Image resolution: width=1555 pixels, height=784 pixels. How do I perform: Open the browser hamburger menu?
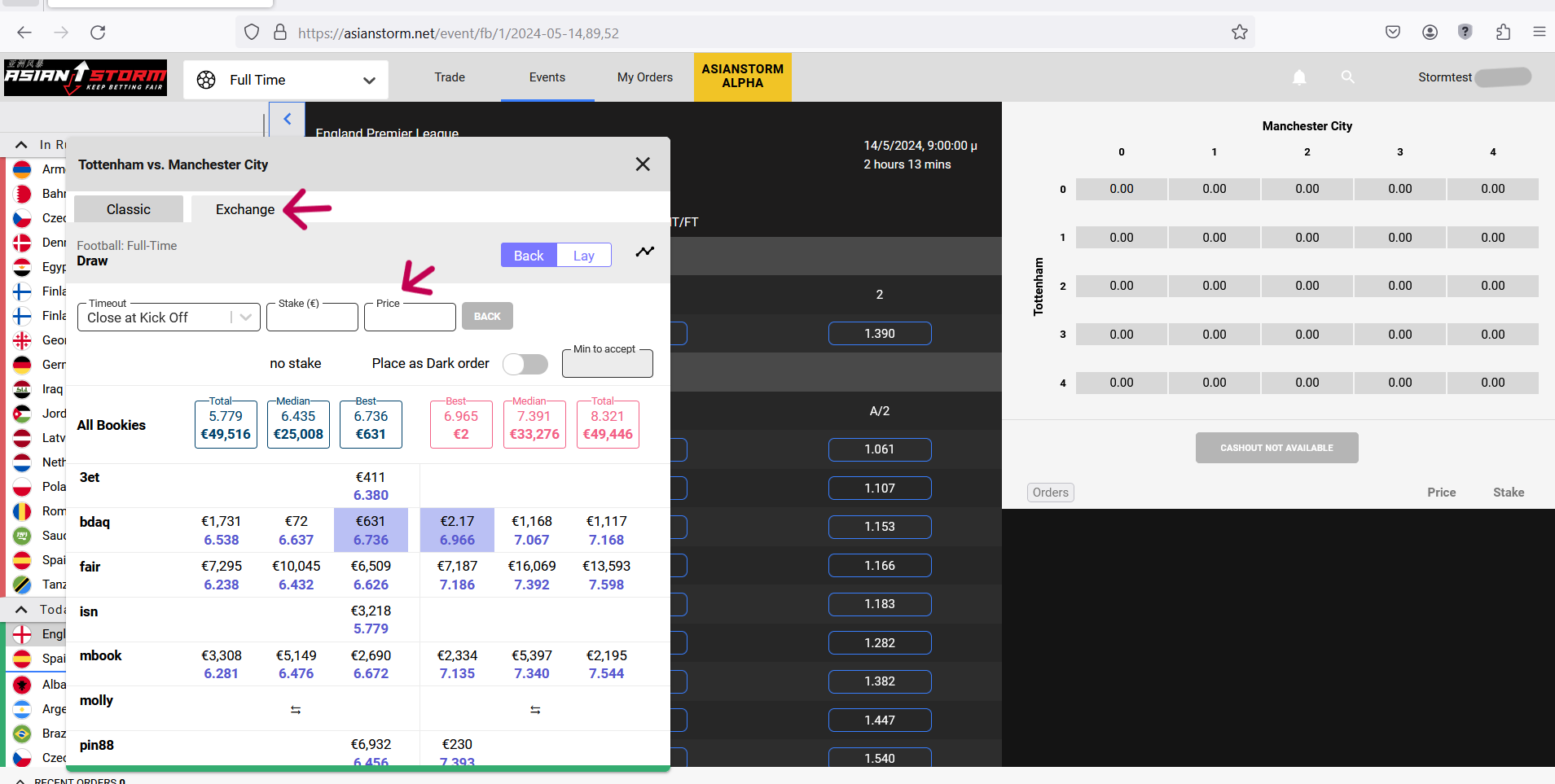click(x=1539, y=33)
